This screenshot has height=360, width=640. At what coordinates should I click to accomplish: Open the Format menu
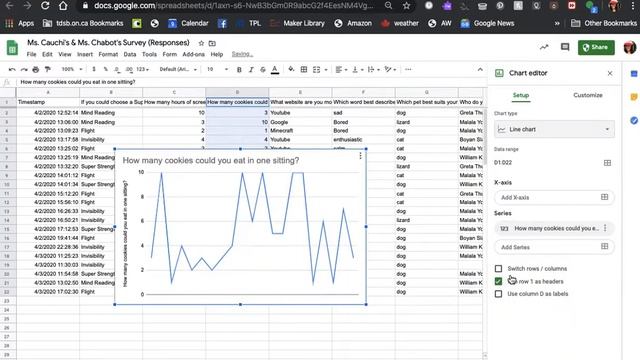pyautogui.click(x=108, y=54)
